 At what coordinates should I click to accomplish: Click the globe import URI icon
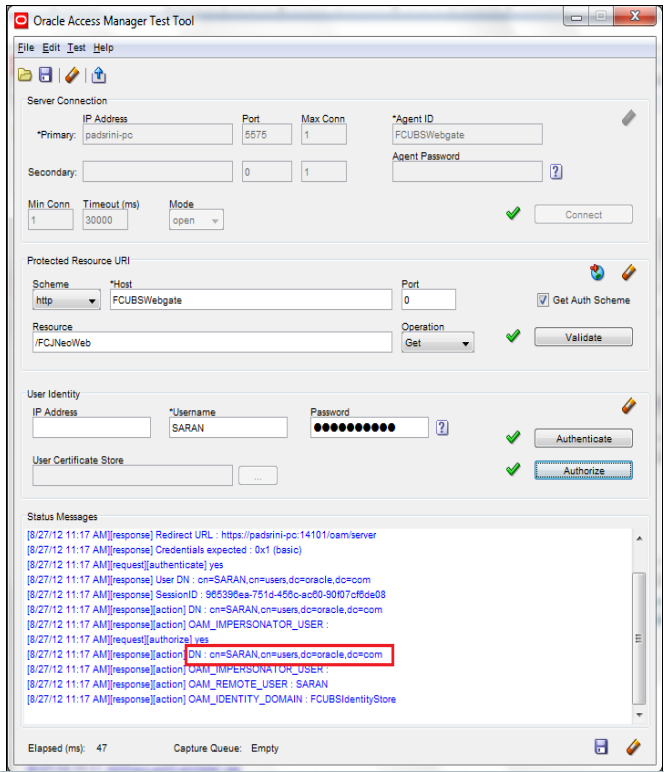pos(597,272)
